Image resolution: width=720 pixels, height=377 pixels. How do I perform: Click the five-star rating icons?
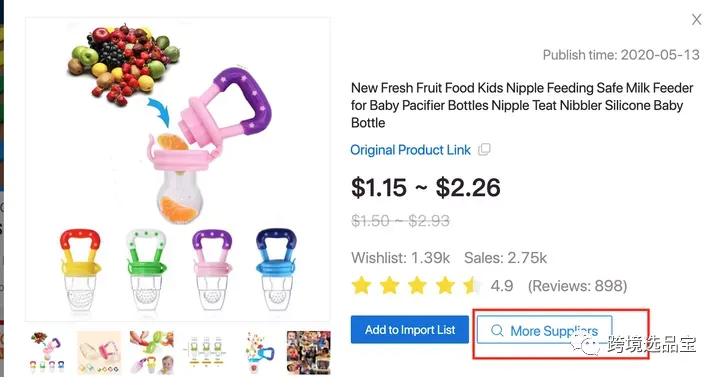point(416,286)
